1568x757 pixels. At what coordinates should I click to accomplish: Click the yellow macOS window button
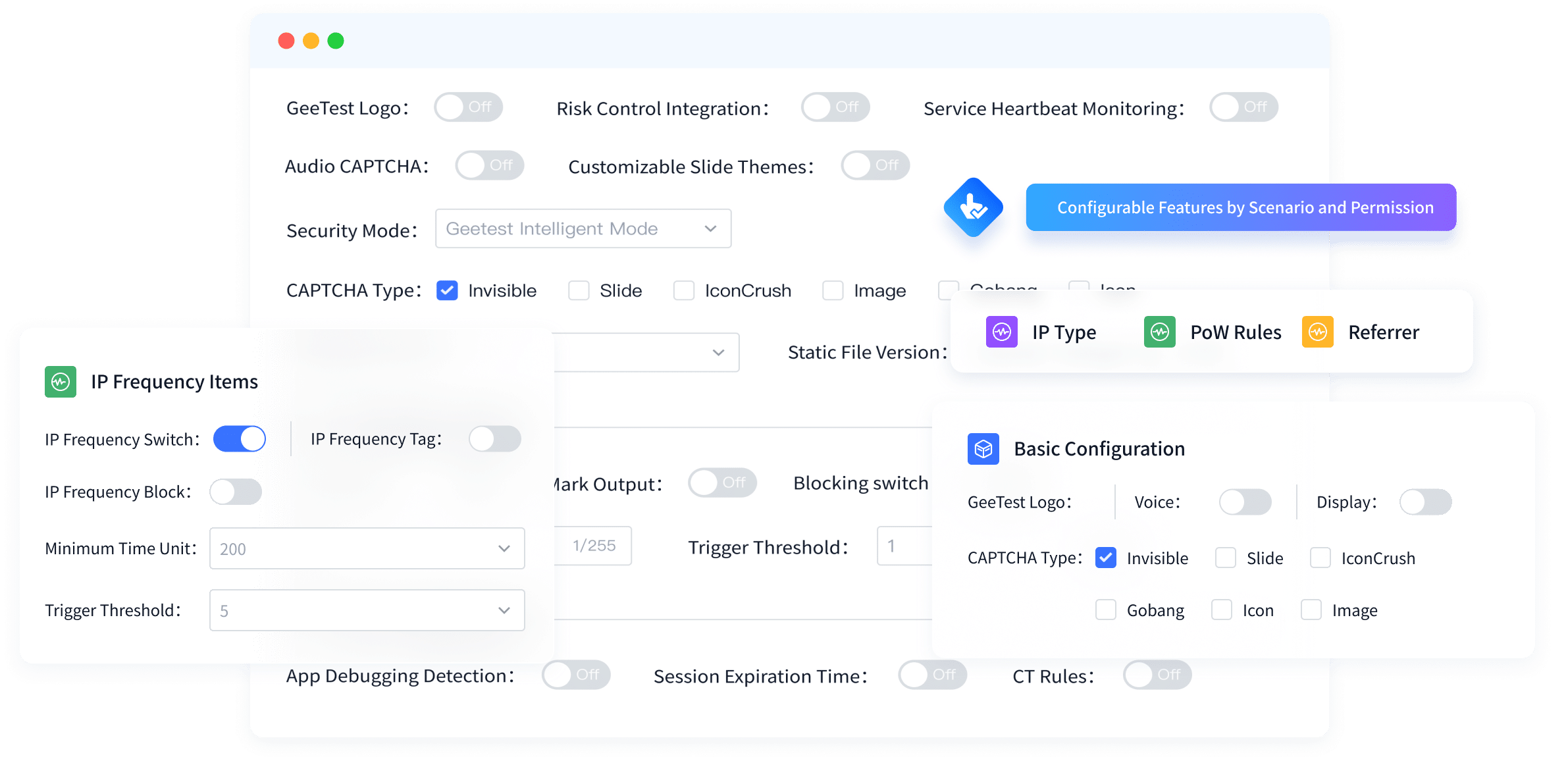pyautogui.click(x=311, y=41)
